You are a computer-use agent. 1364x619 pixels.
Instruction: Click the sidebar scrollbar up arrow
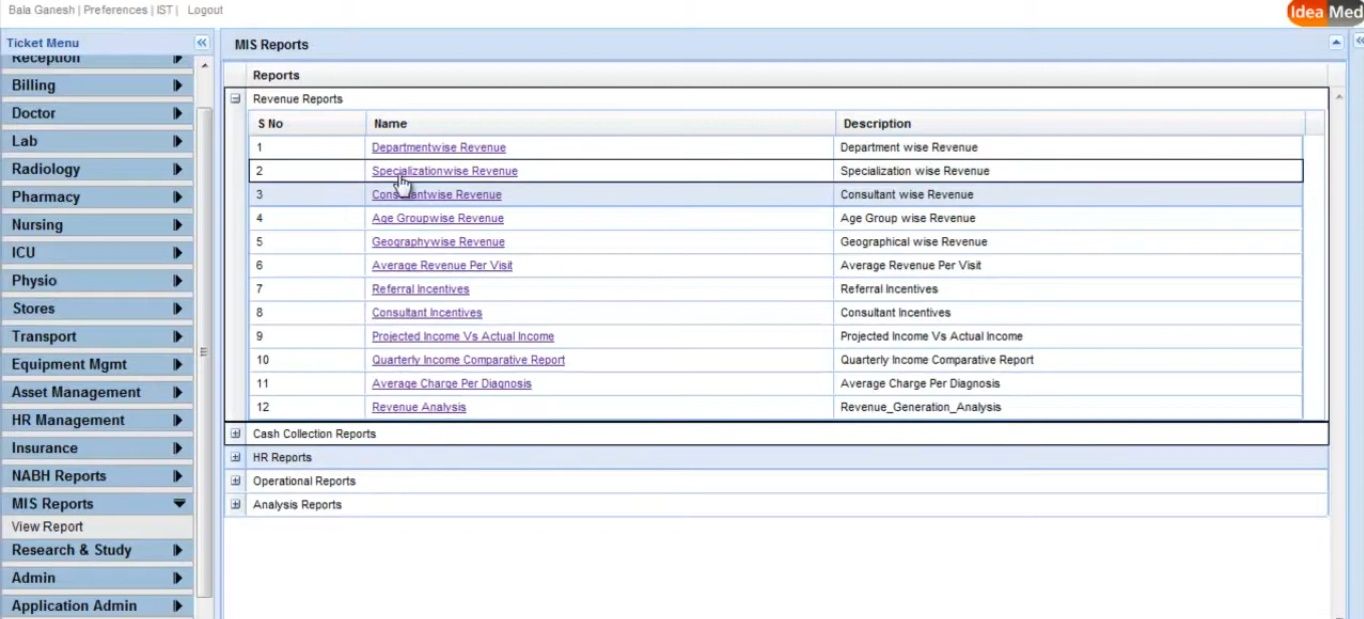click(x=205, y=66)
